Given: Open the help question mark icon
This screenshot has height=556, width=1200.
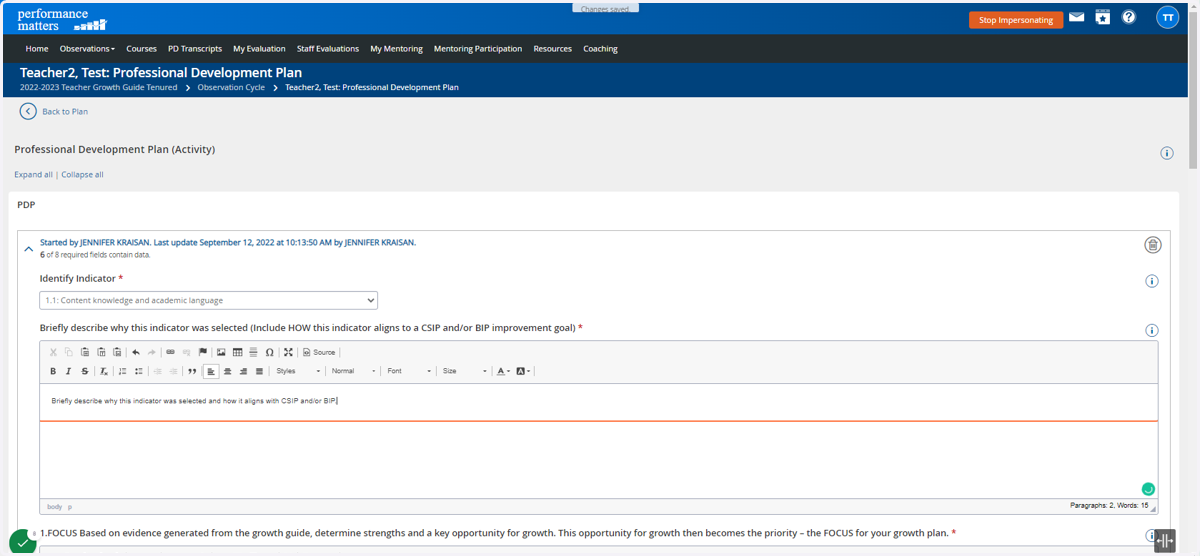Looking at the screenshot, I should click(x=1129, y=17).
